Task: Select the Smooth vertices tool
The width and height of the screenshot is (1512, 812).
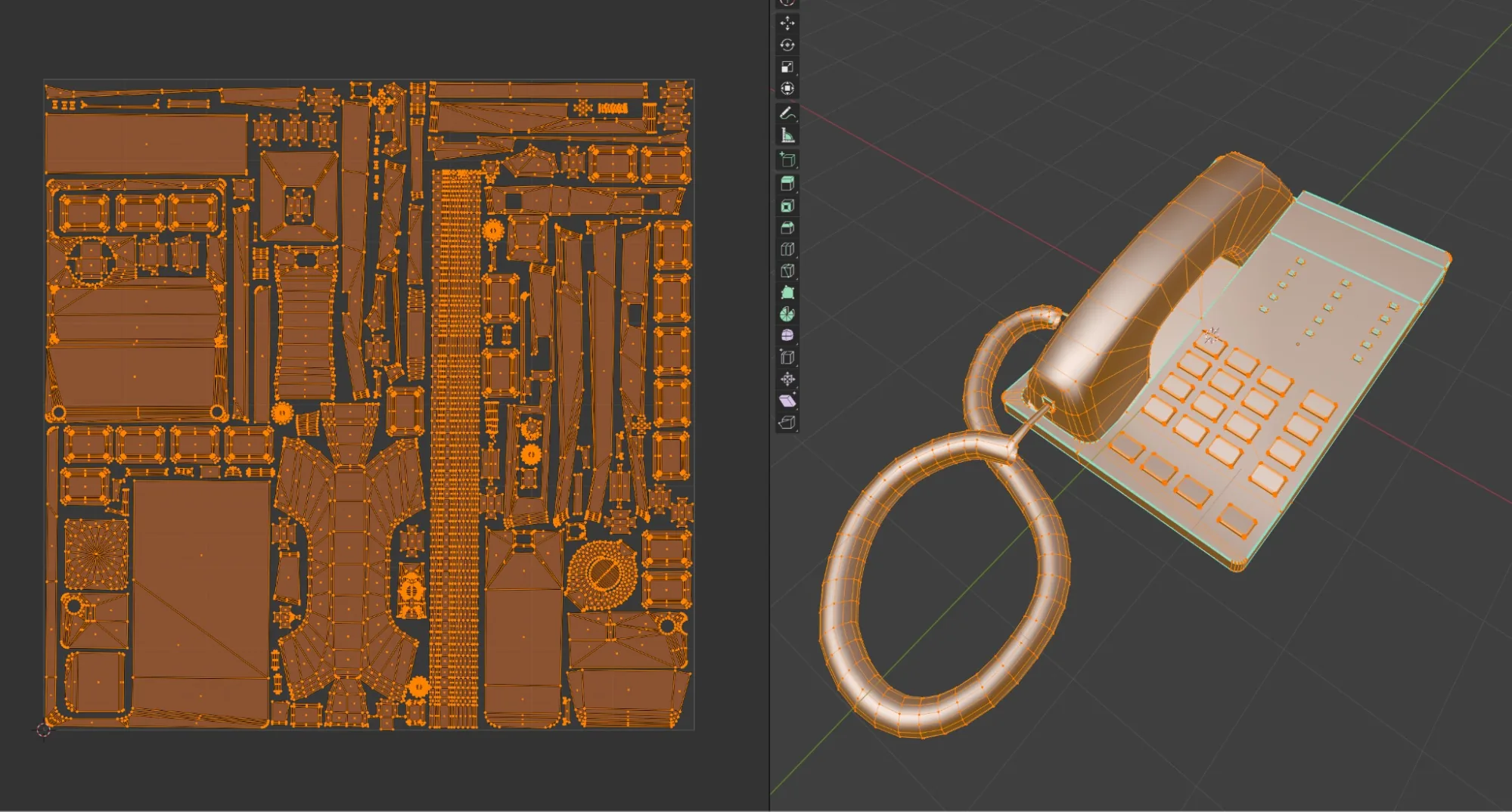Action: (x=787, y=336)
